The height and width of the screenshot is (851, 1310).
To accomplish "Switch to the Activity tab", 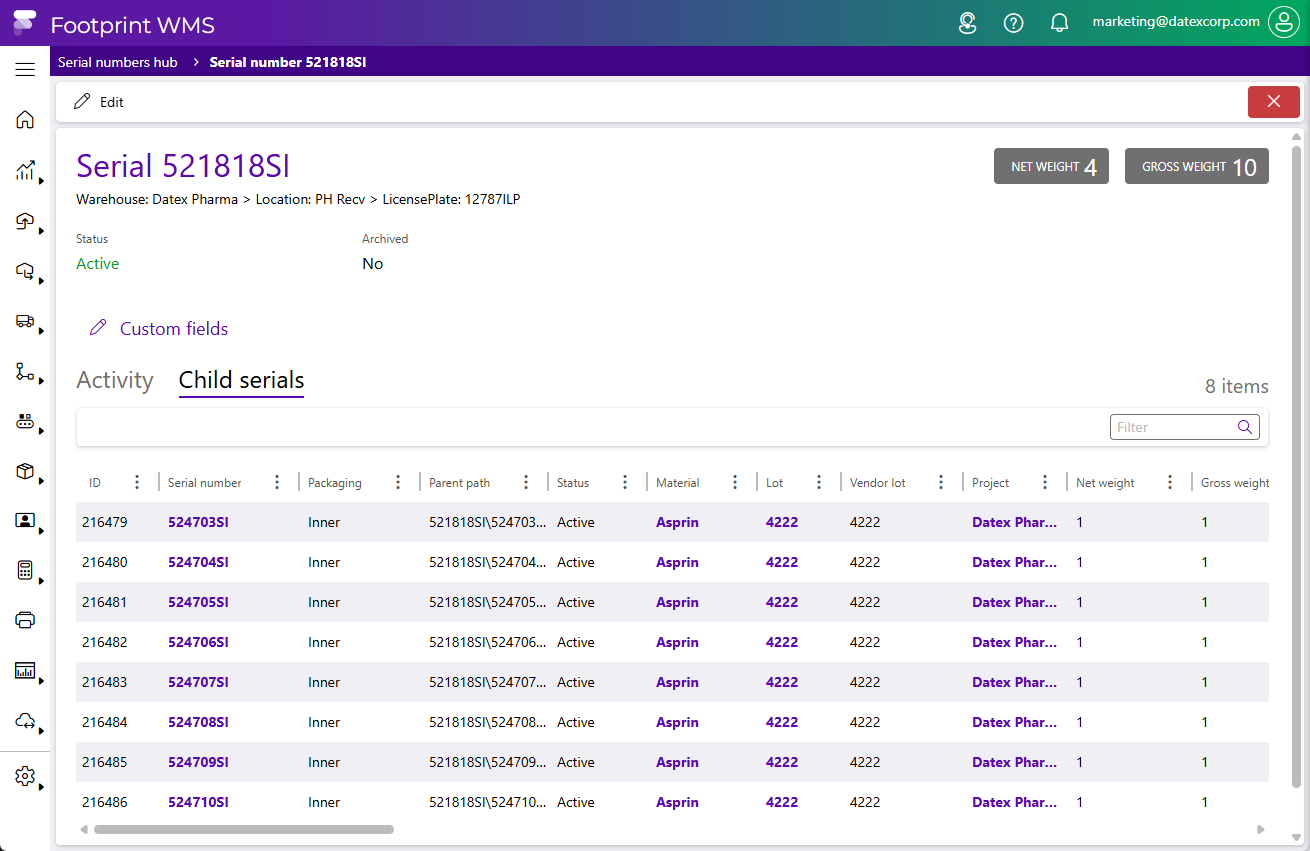I will coord(115,381).
